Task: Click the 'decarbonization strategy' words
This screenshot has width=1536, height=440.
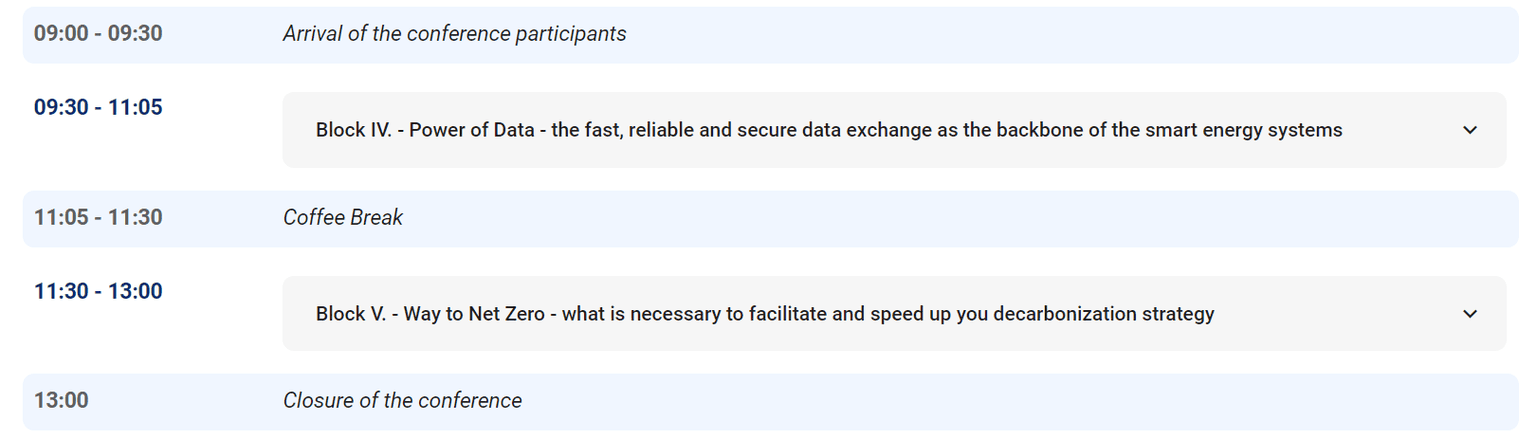Action: pyautogui.click(x=1108, y=314)
